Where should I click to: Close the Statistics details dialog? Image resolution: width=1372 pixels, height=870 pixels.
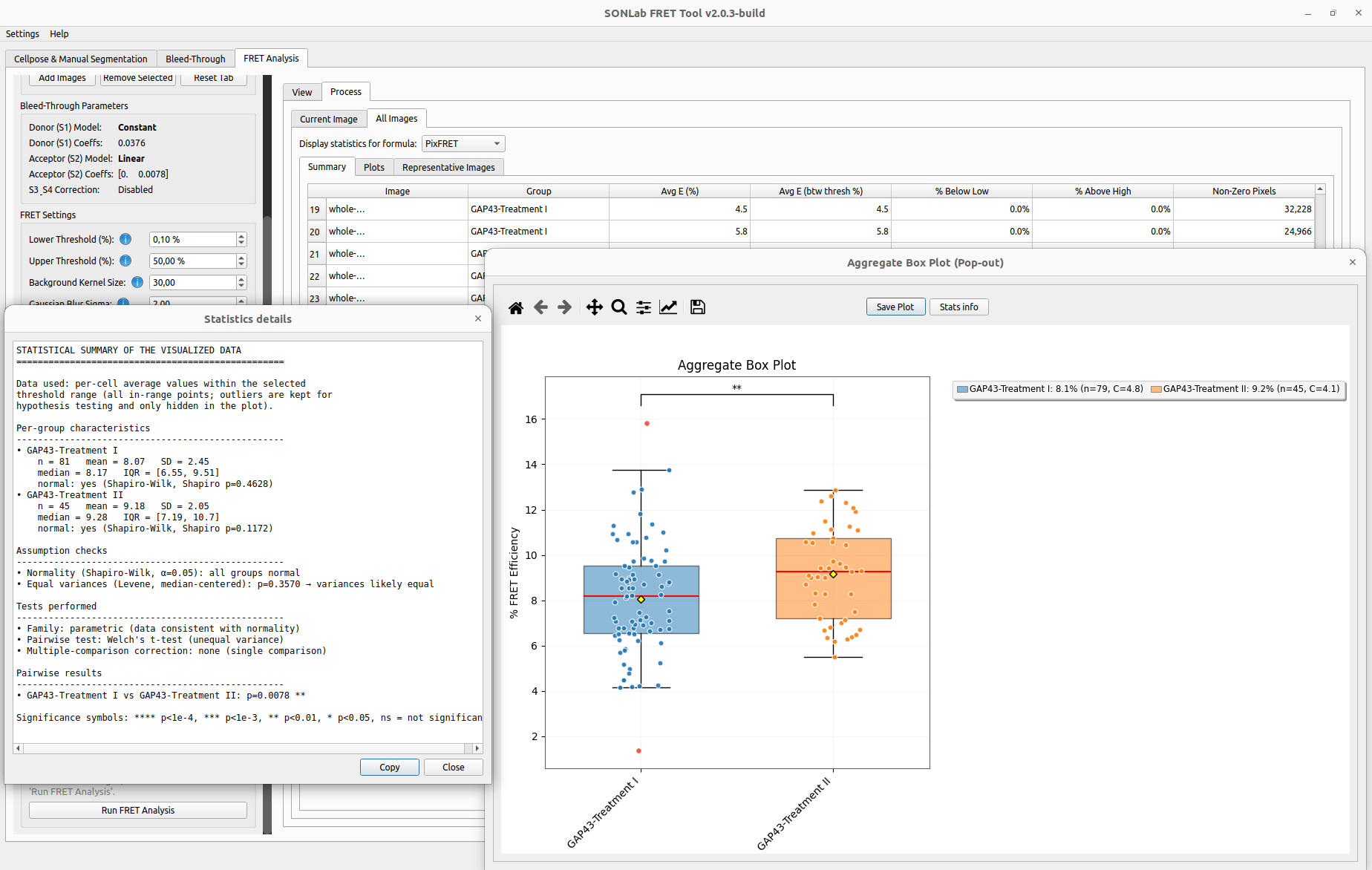(478, 318)
